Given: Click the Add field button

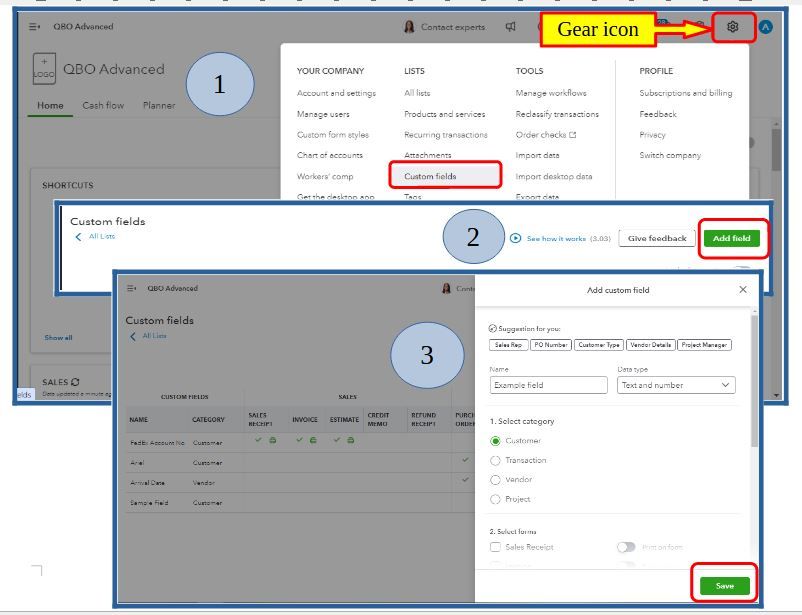Looking at the screenshot, I should [x=731, y=238].
